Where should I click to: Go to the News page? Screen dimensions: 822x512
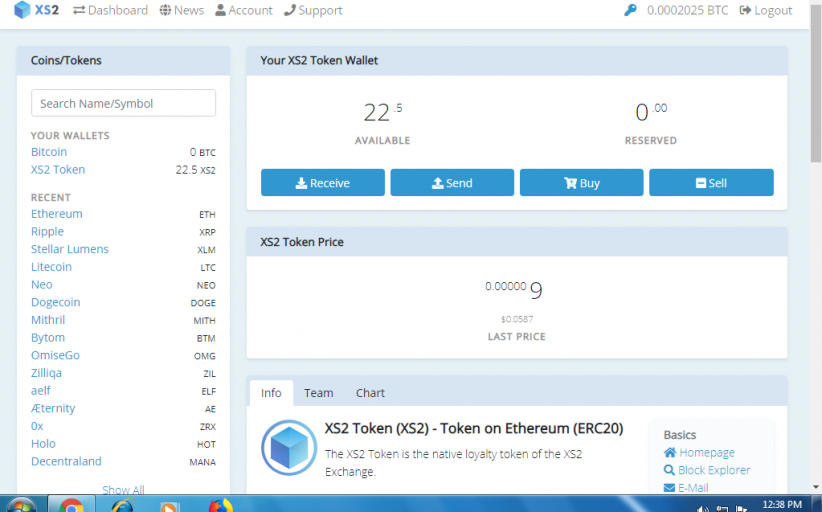(181, 10)
